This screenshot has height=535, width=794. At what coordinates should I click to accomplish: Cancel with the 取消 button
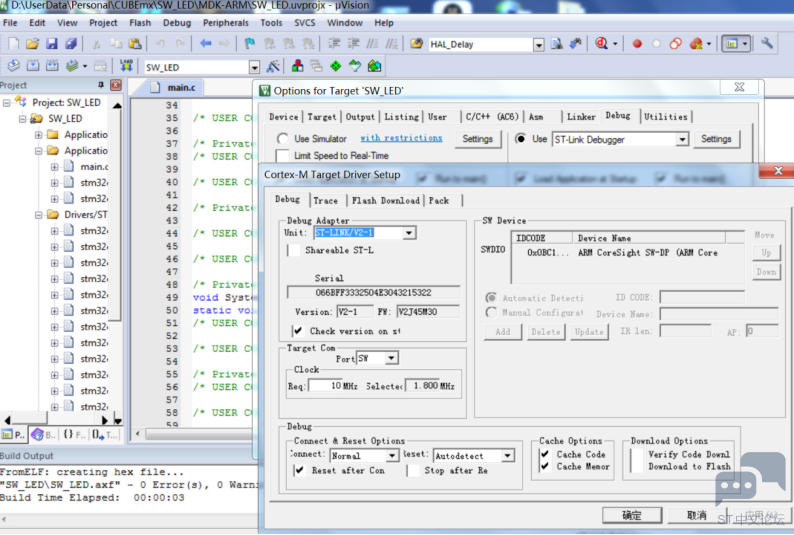(x=697, y=515)
